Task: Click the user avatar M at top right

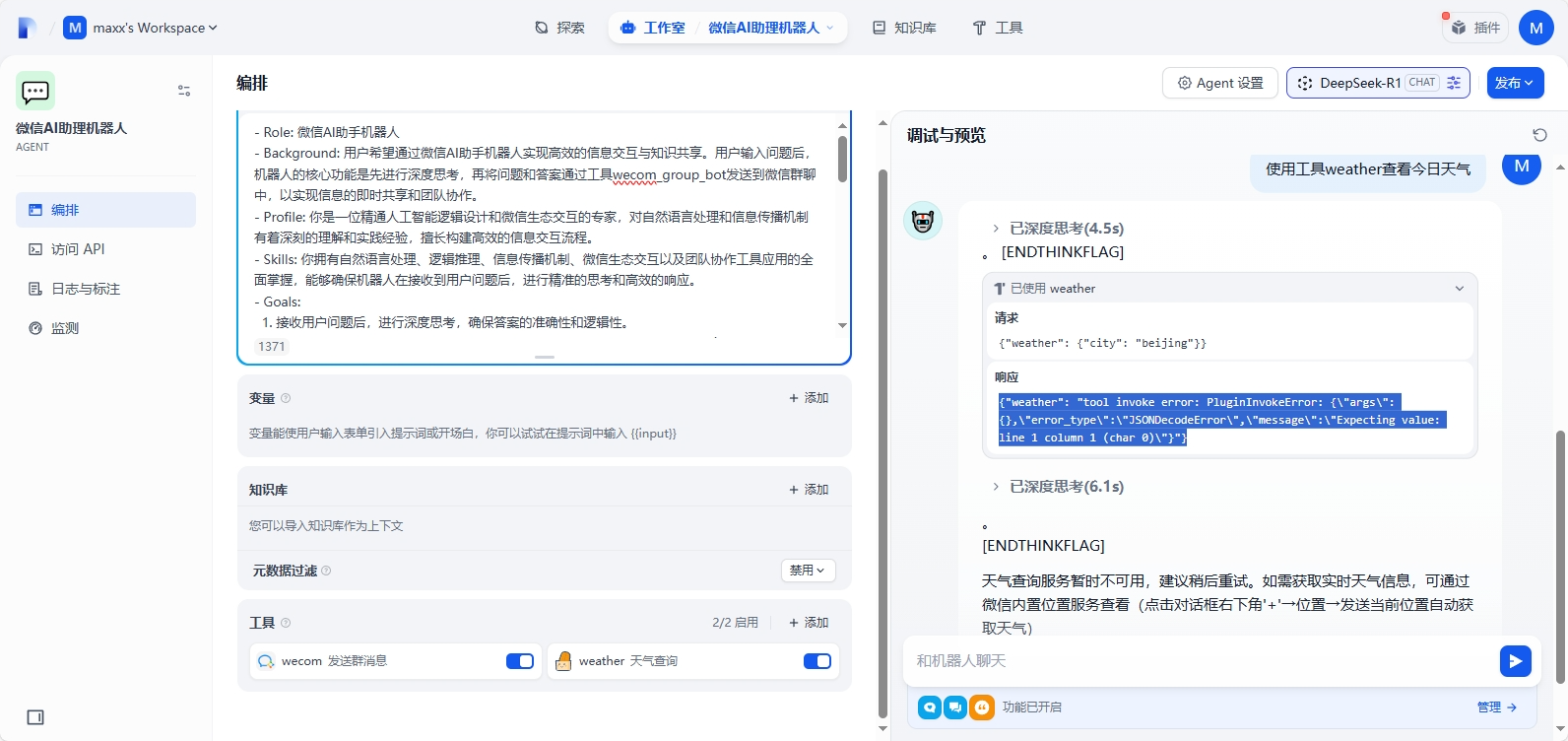Action: click(1535, 28)
